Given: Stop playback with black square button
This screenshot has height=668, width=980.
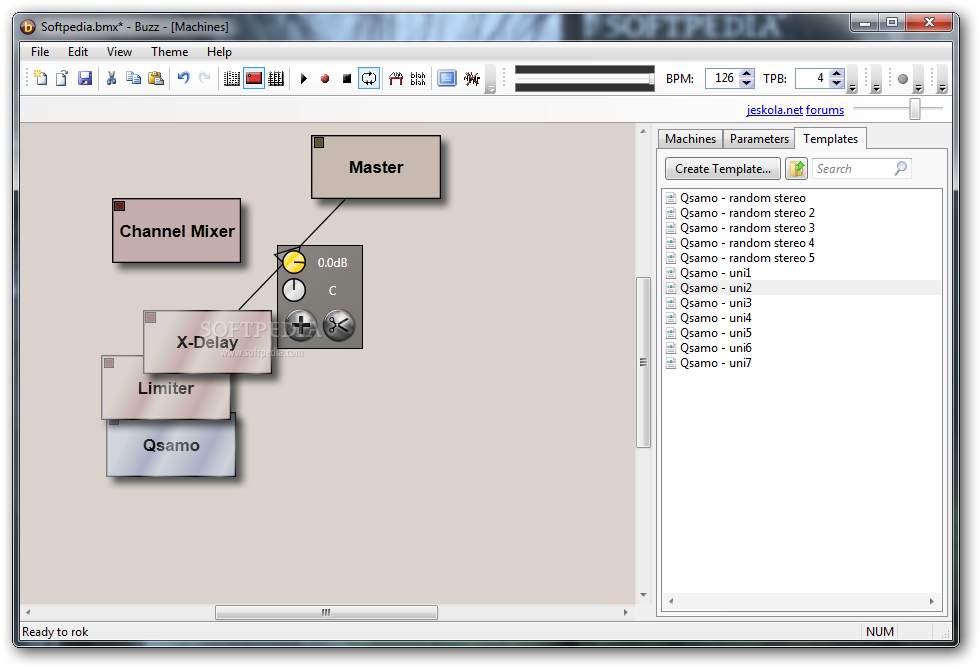Looking at the screenshot, I should click(x=347, y=79).
